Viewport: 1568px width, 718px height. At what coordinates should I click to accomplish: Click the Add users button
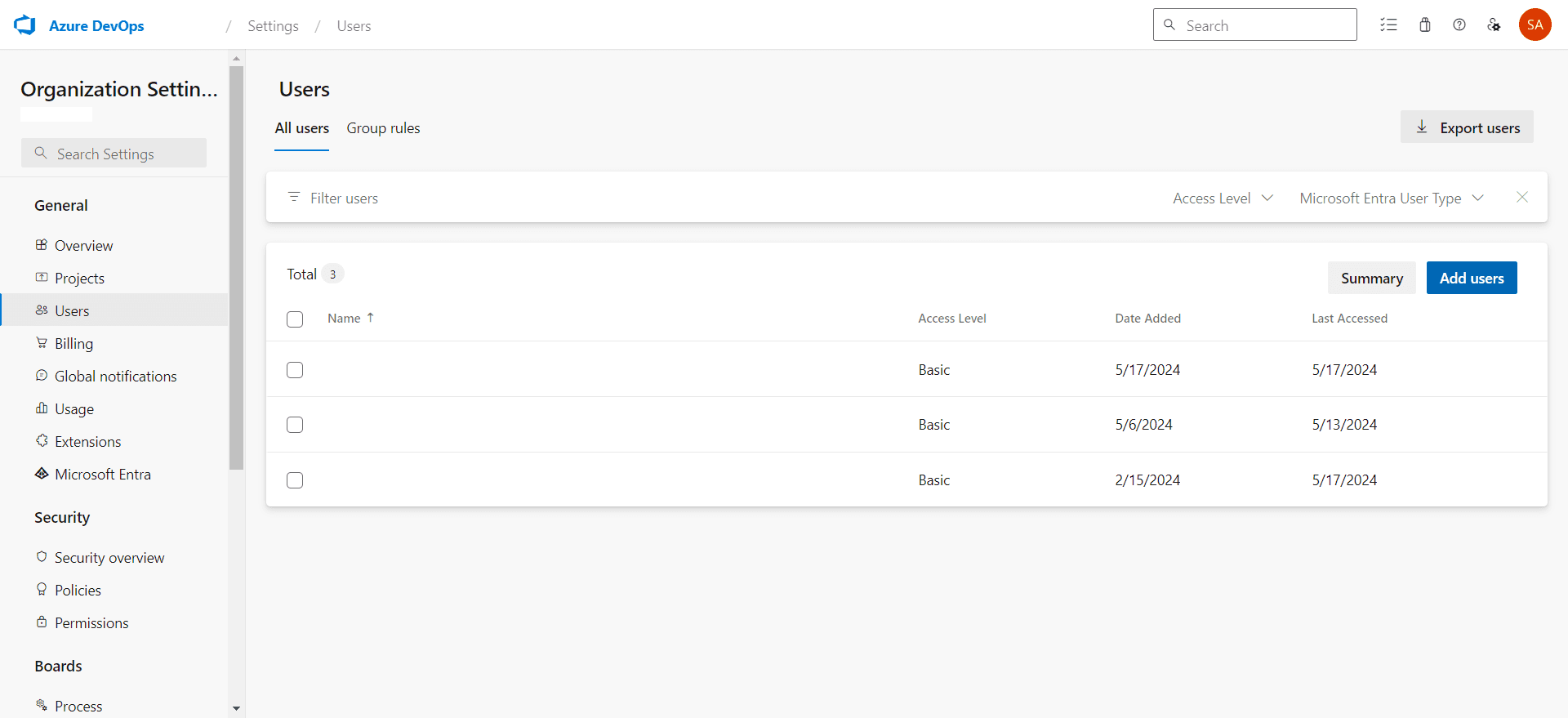(1471, 279)
